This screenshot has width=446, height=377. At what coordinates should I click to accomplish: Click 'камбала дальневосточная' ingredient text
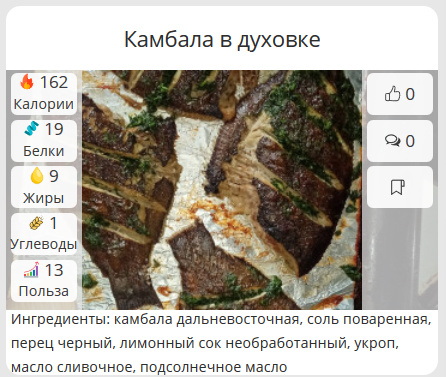pyautogui.click(x=207, y=319)
